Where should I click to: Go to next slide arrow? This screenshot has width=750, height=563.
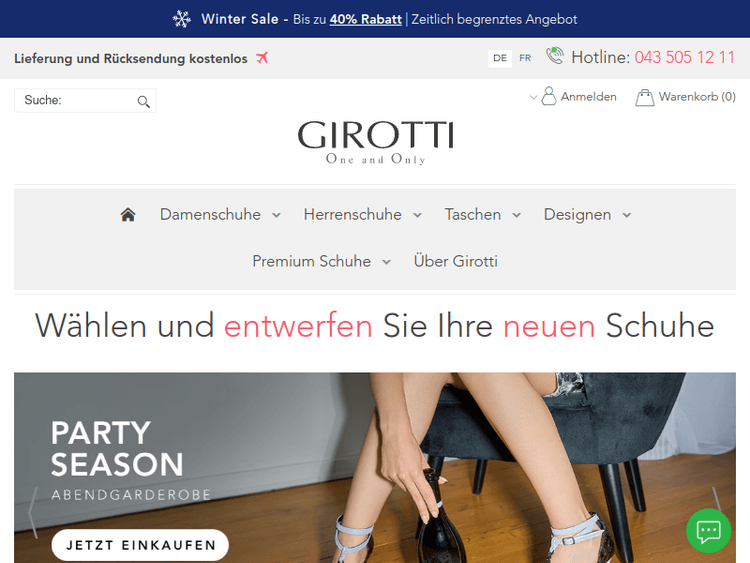(x=716, y=500)
